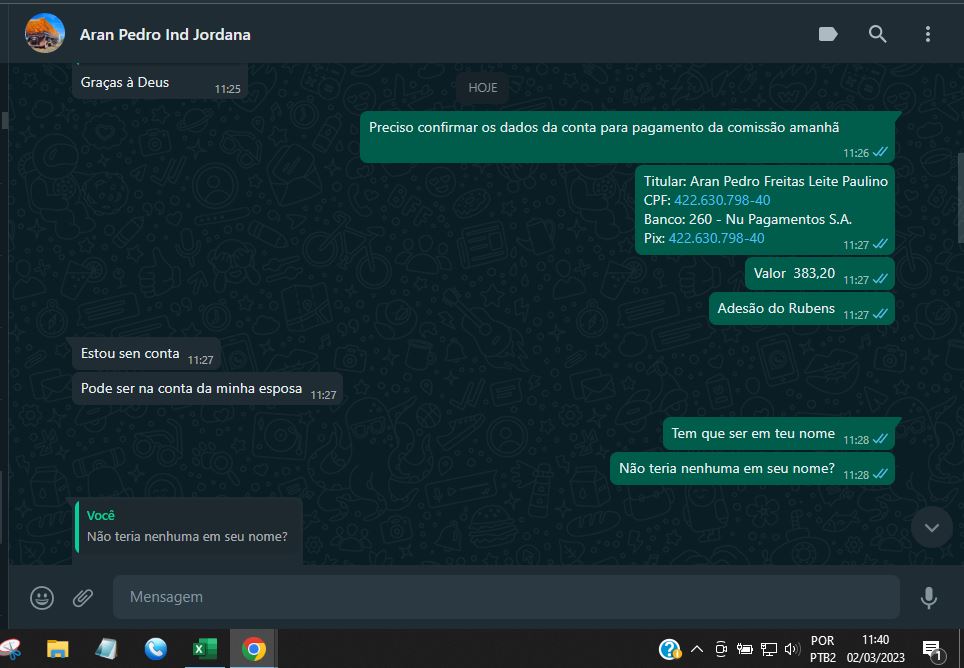The width and height of the screenshot is (964, 668).
Task: Search within this conversation
Action: coord(877,34)
